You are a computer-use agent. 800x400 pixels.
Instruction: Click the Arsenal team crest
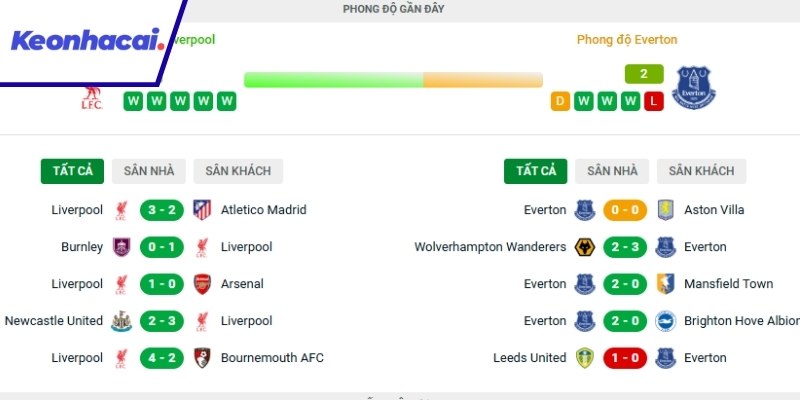point(202,284)
